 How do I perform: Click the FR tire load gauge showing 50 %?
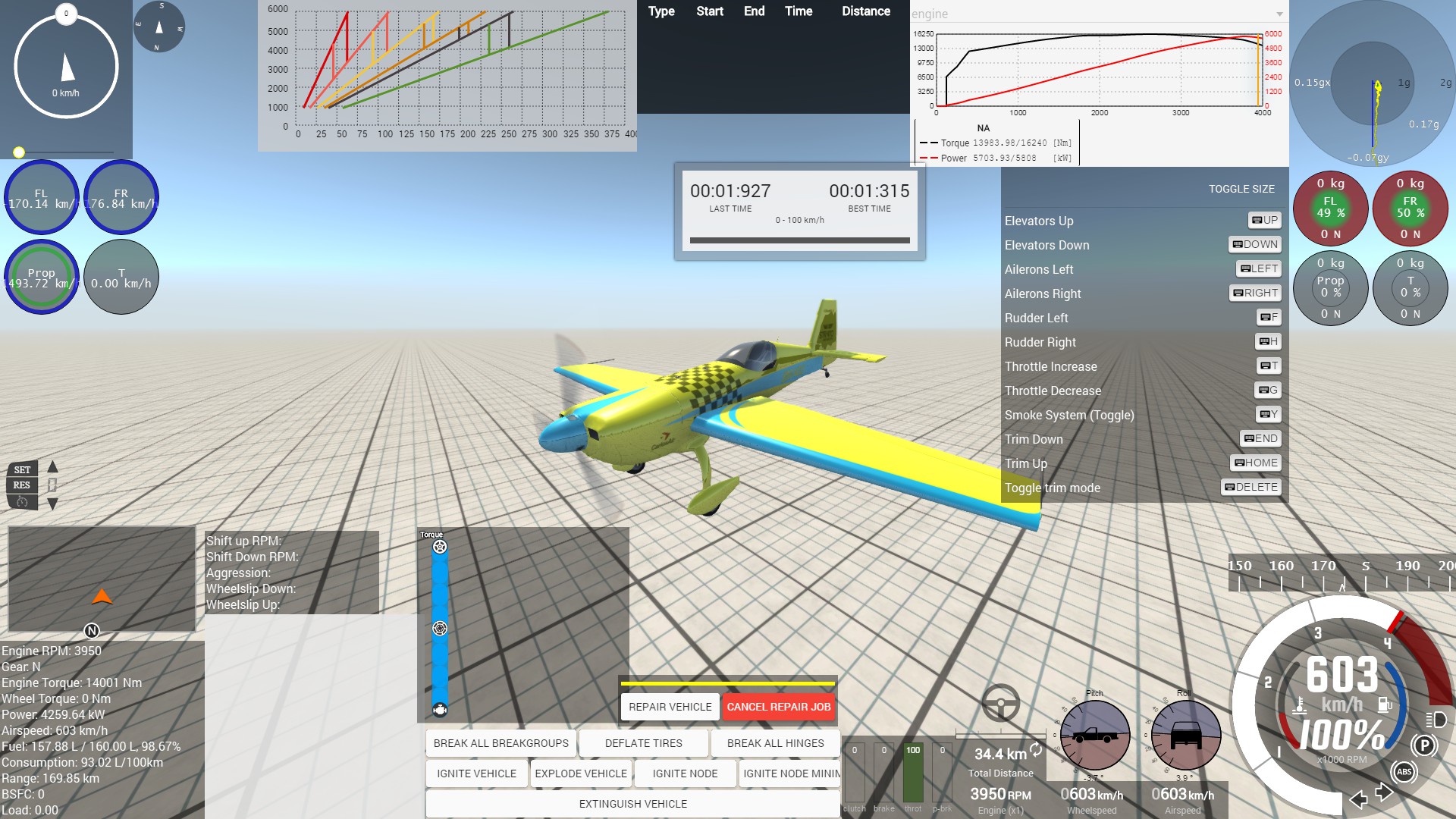pyautogui.click(x=1410, y=208)
